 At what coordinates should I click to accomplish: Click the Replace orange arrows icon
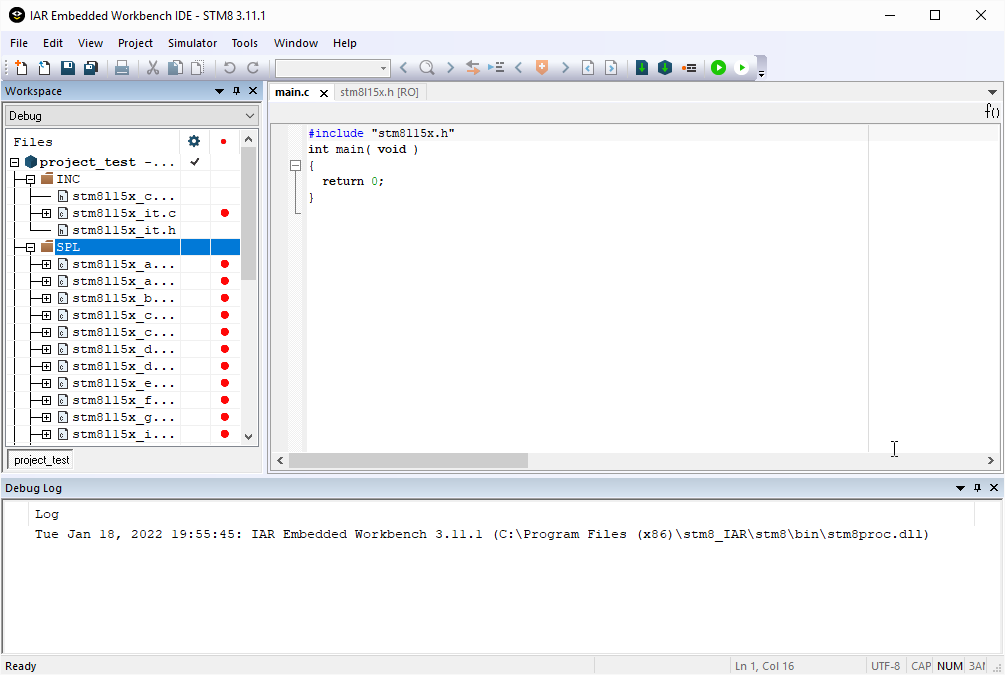(x=472, y=67)
